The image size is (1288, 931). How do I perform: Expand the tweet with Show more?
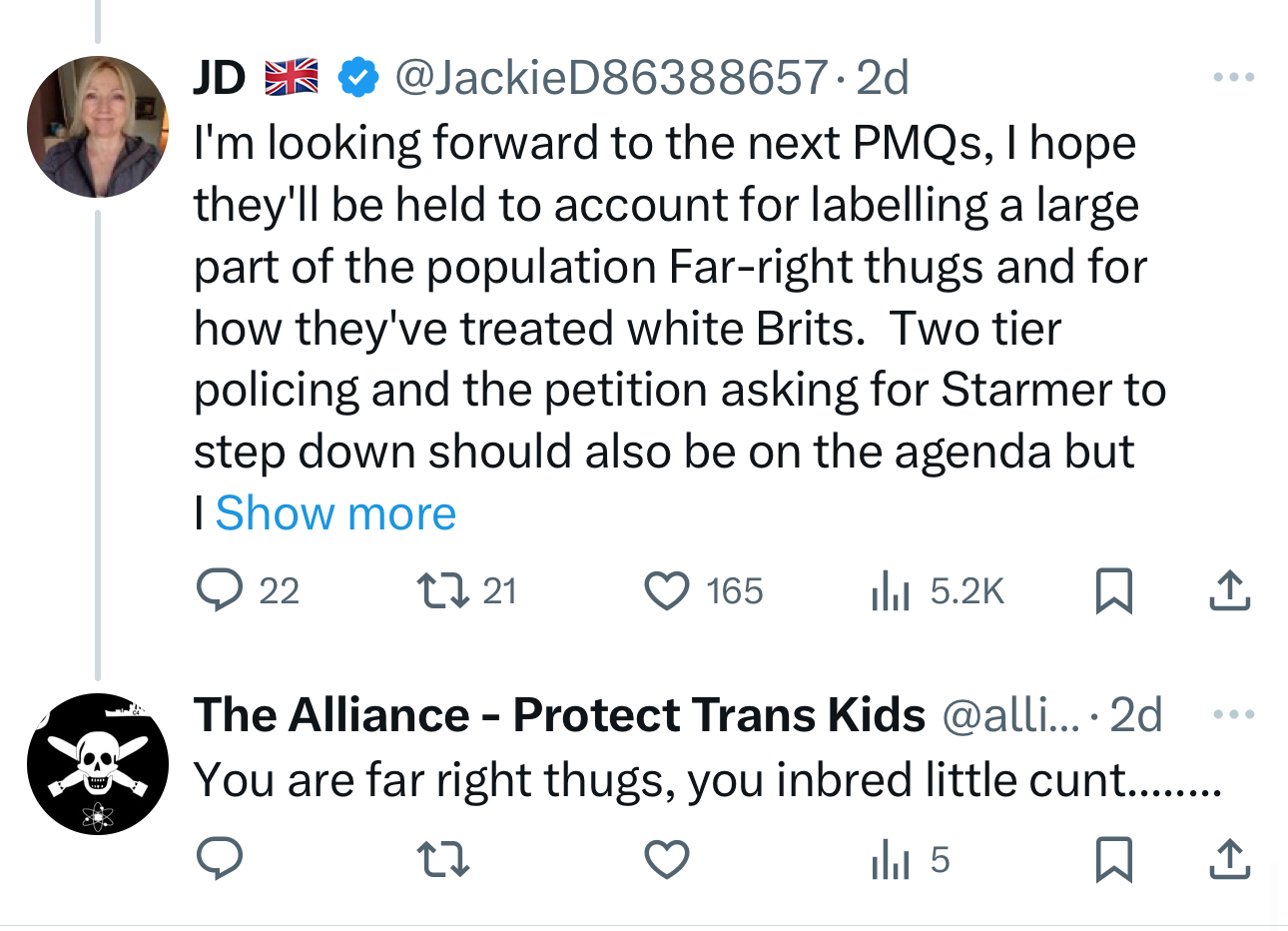[335, 513]
